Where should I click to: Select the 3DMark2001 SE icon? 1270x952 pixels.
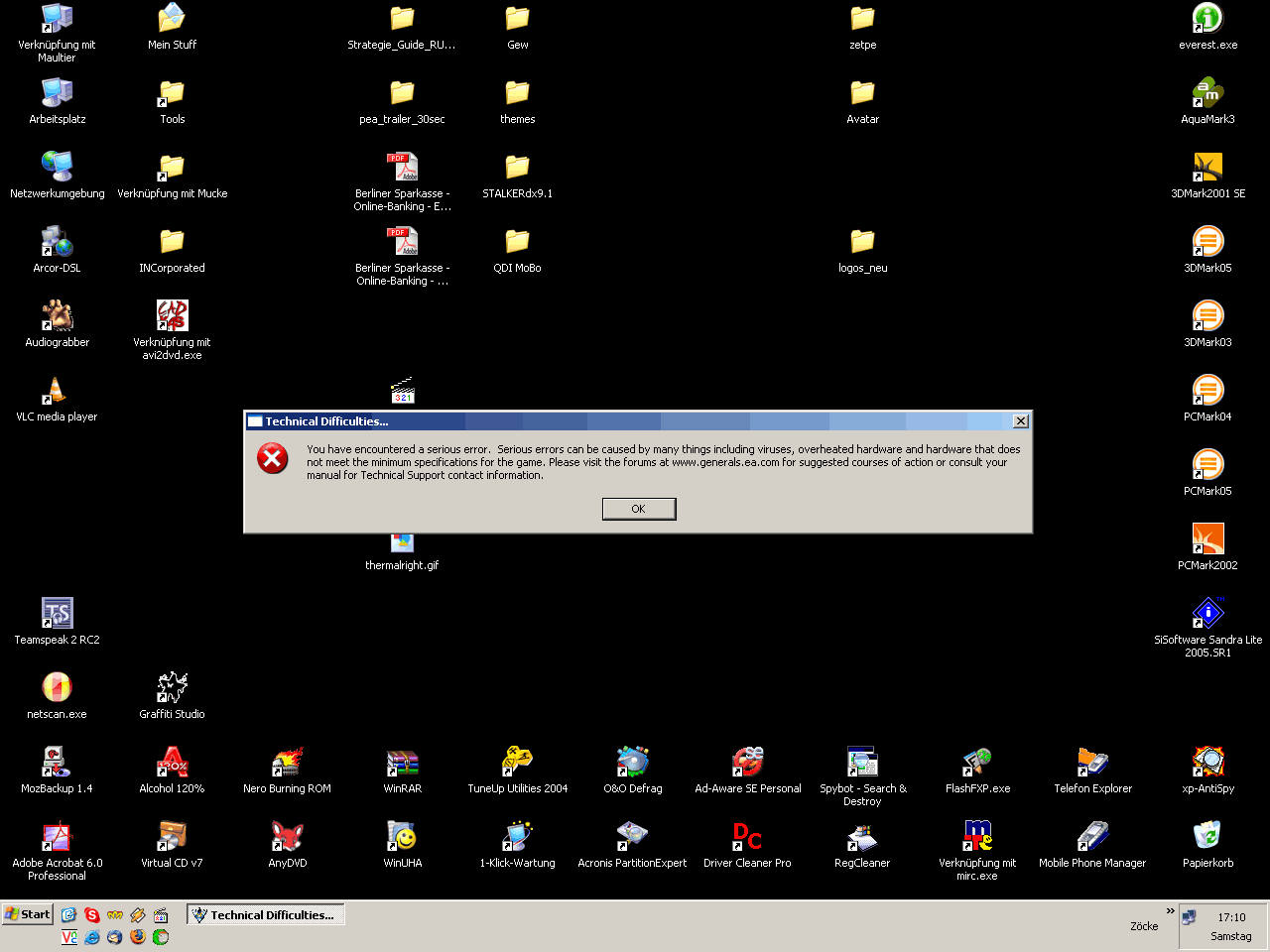1207,176
